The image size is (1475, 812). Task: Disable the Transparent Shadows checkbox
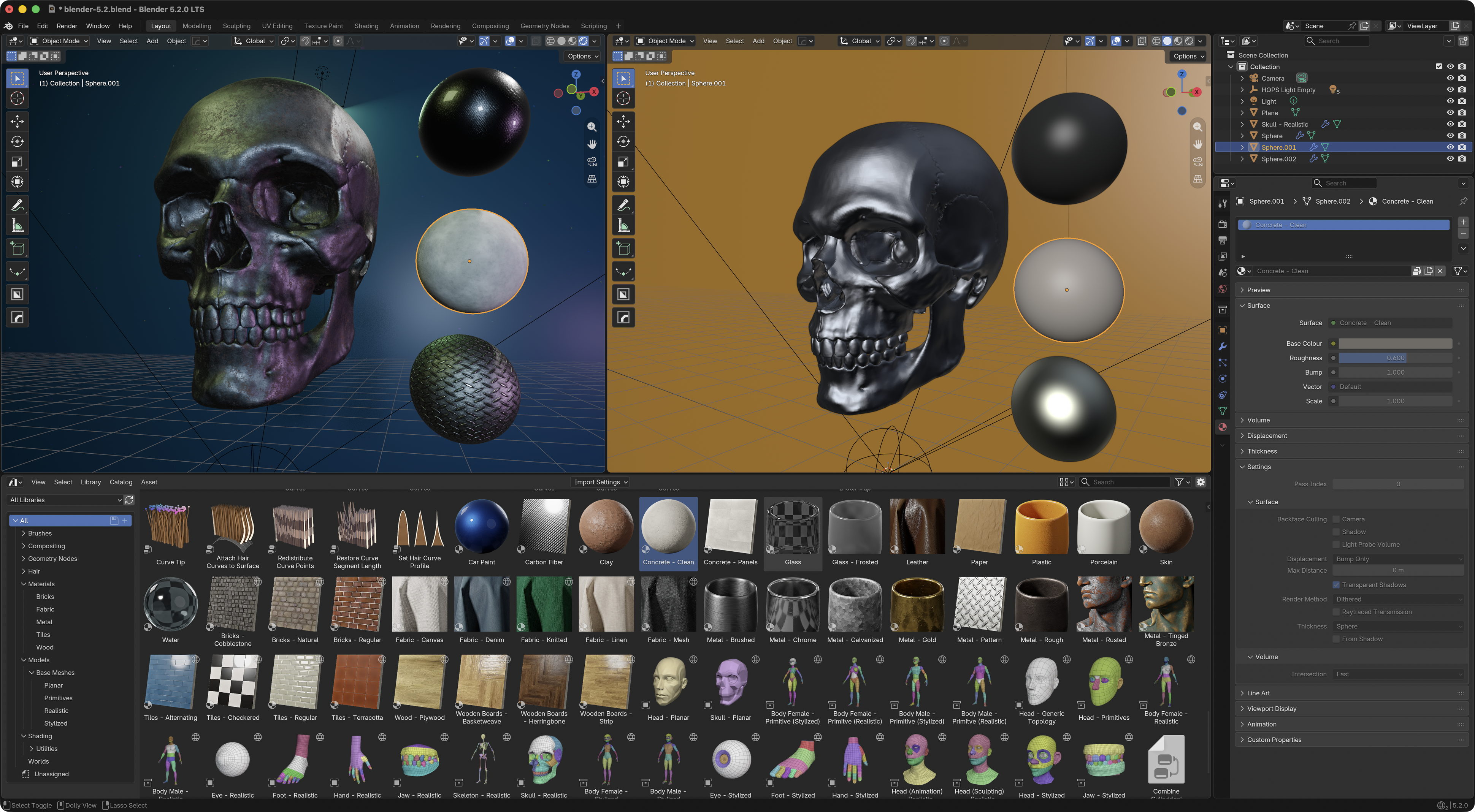[x=1336, y=585]
